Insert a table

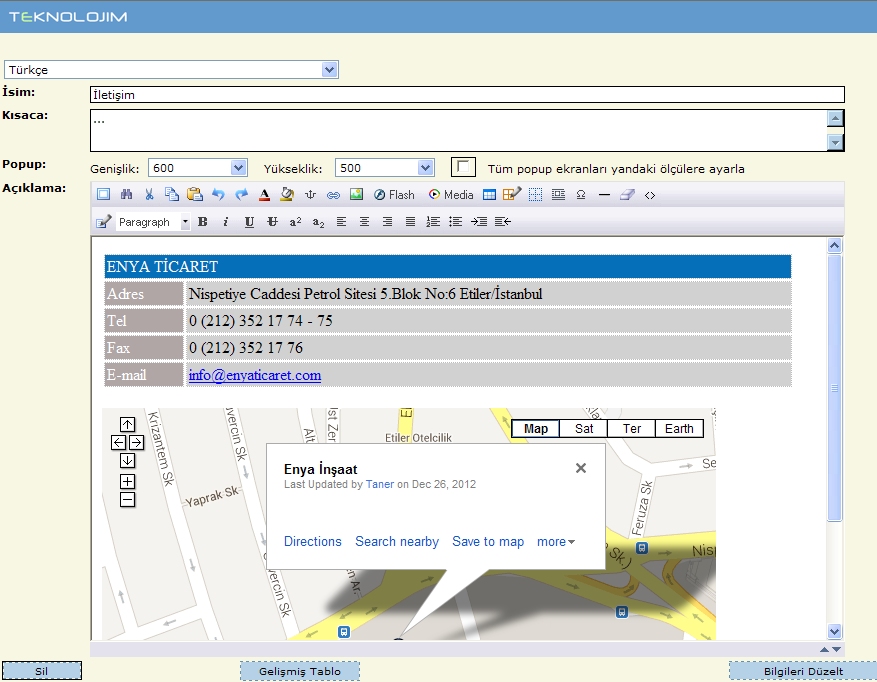(x=489, y=195)
